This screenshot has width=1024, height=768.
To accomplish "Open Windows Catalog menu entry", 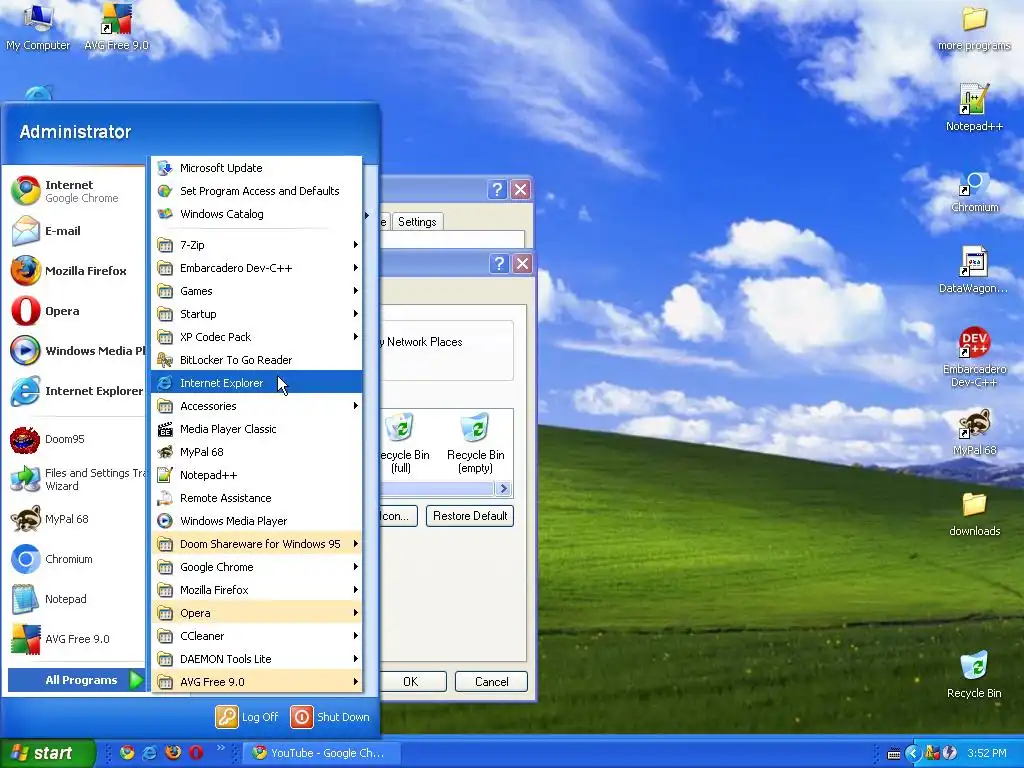I will (x=257, y=214).
